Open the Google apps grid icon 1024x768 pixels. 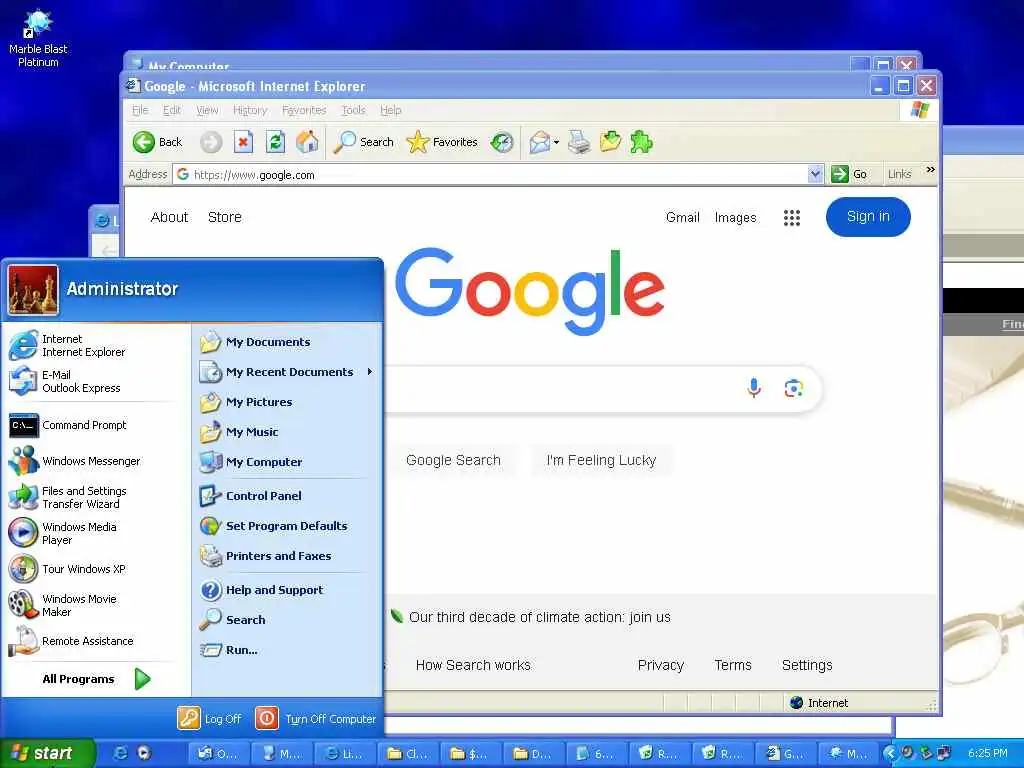click(x=792, y=217)
